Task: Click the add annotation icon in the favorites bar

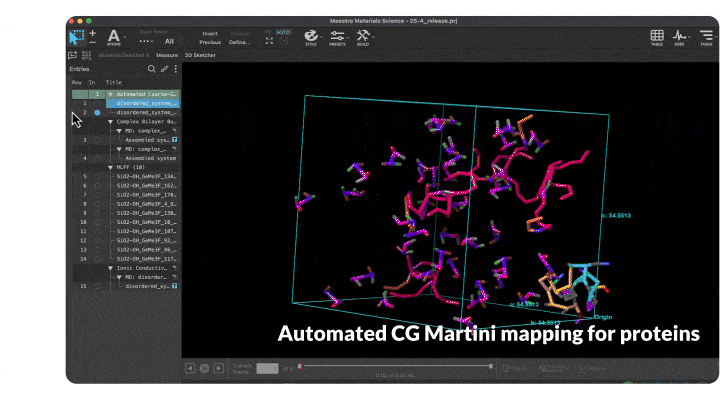Action: click(73, 55)
